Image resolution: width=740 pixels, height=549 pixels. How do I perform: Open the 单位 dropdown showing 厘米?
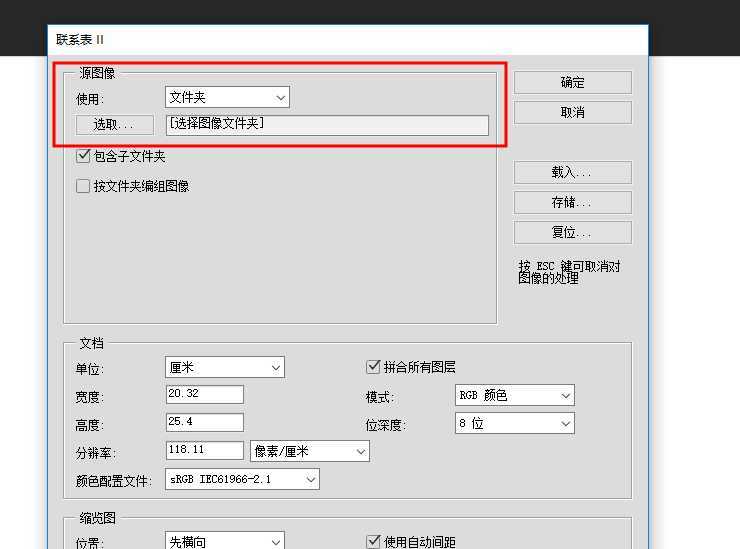(x=225, y=367)
